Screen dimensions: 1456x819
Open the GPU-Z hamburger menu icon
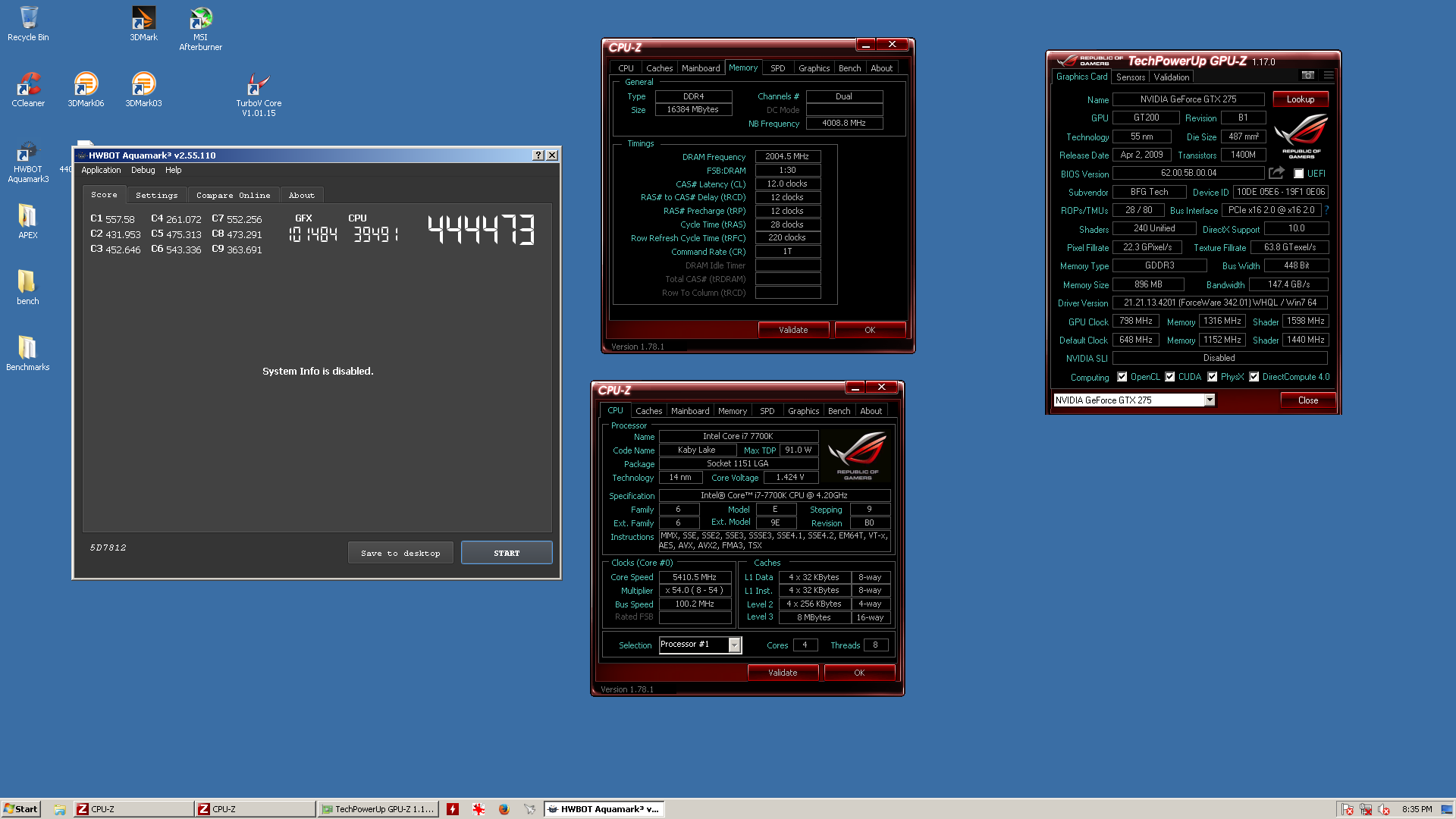pos(1329,75)
